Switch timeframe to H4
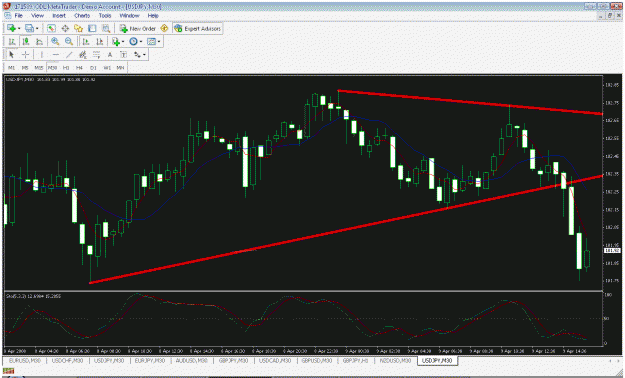 click(x=80, y=68)
